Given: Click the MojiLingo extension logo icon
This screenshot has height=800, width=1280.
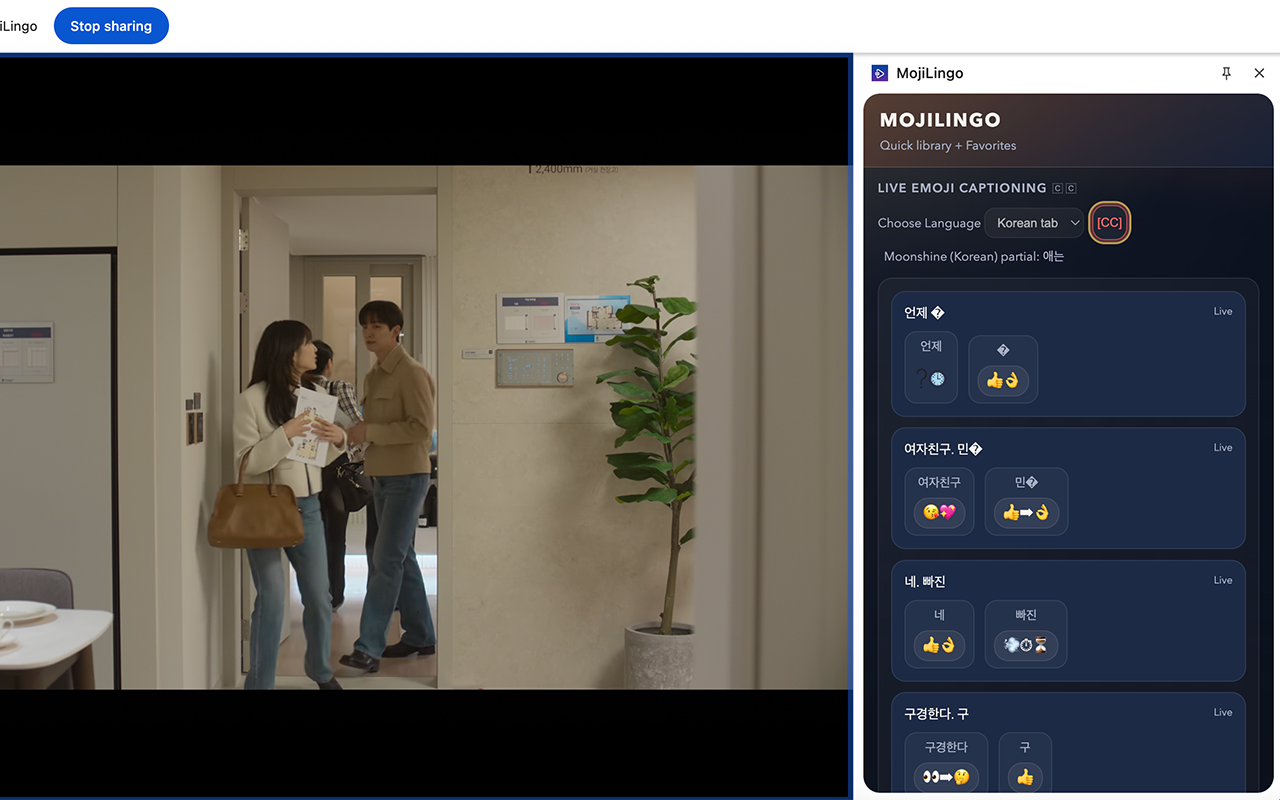Looking at the screenshot, I should click(x=880, y=73).
